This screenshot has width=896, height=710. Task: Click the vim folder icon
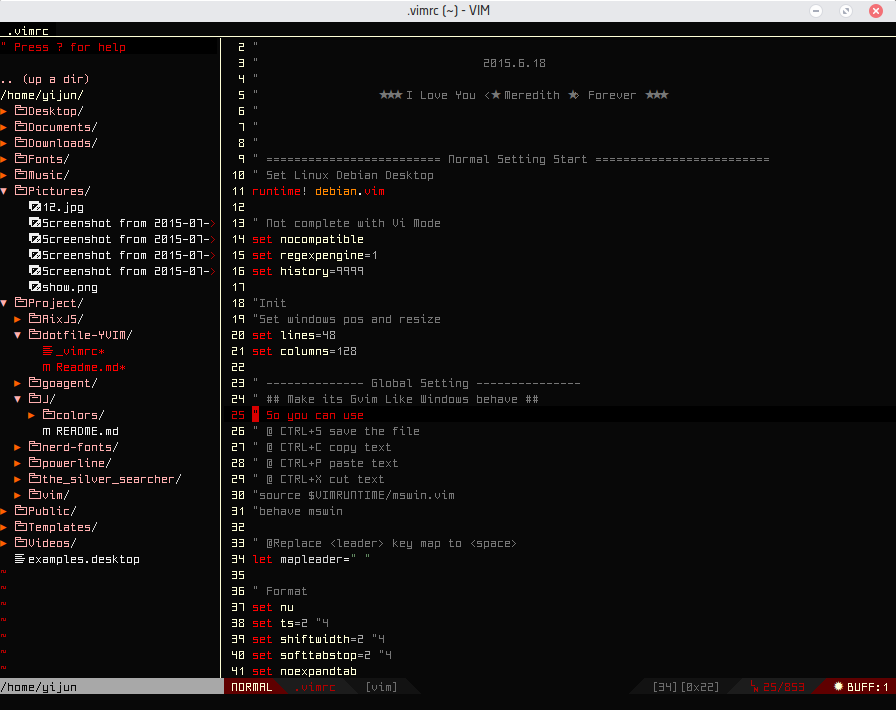tap(35, 494)
